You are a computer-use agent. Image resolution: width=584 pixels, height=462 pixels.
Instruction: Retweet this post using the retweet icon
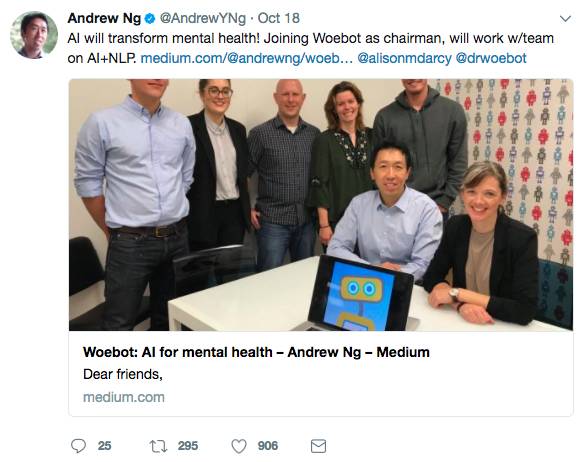tap(158, 446)
